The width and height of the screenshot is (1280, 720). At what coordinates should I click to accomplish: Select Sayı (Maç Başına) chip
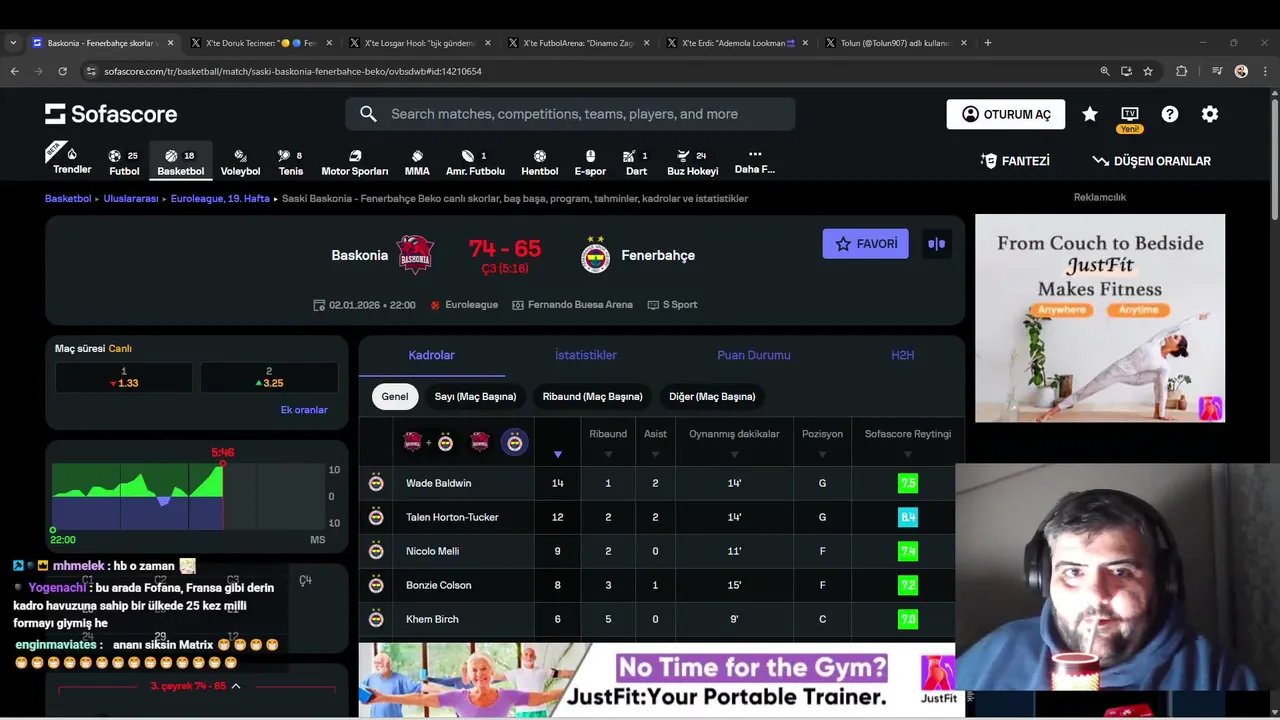coord(475,397)
